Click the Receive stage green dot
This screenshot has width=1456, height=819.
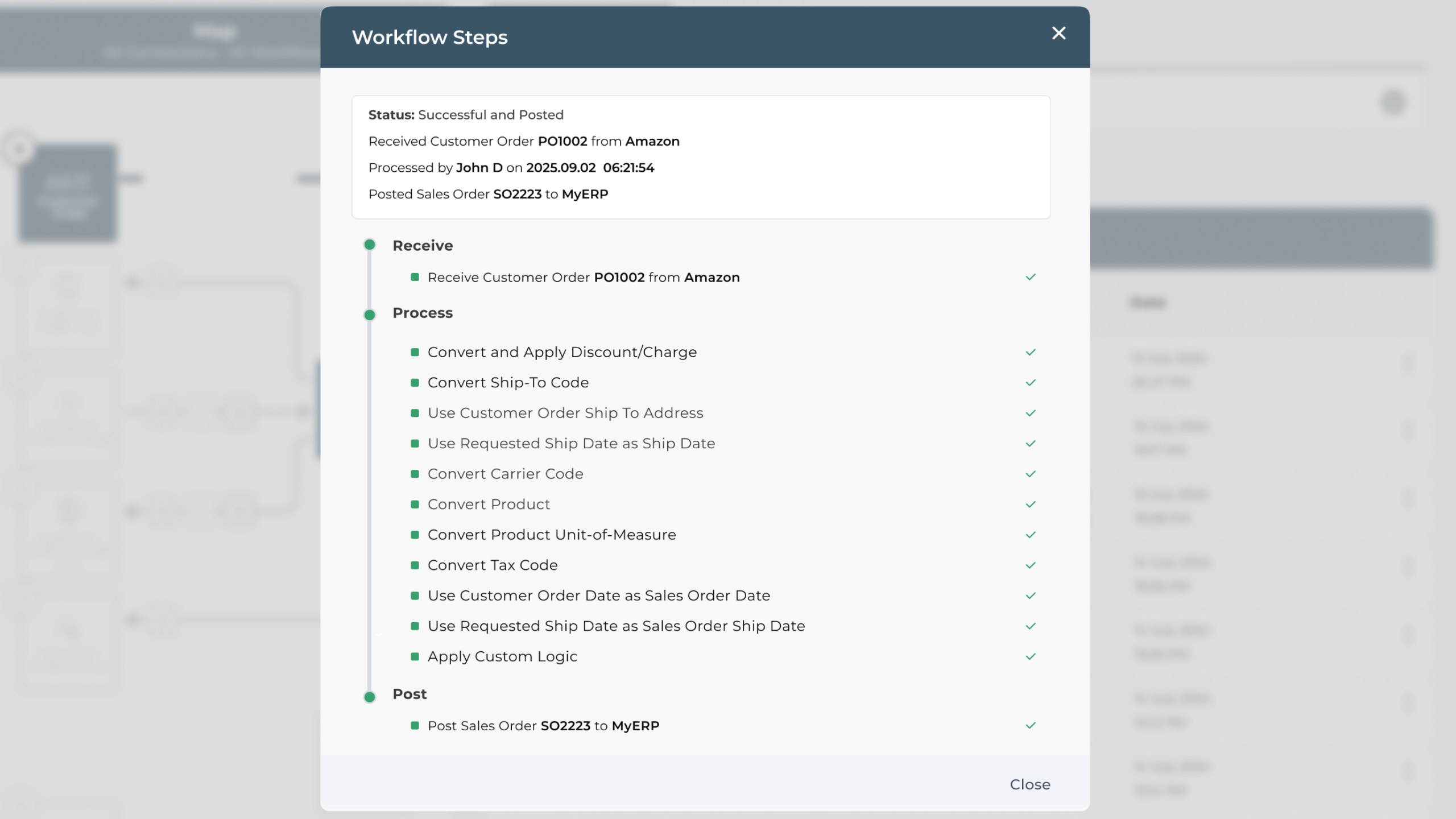tap(370, 245)
